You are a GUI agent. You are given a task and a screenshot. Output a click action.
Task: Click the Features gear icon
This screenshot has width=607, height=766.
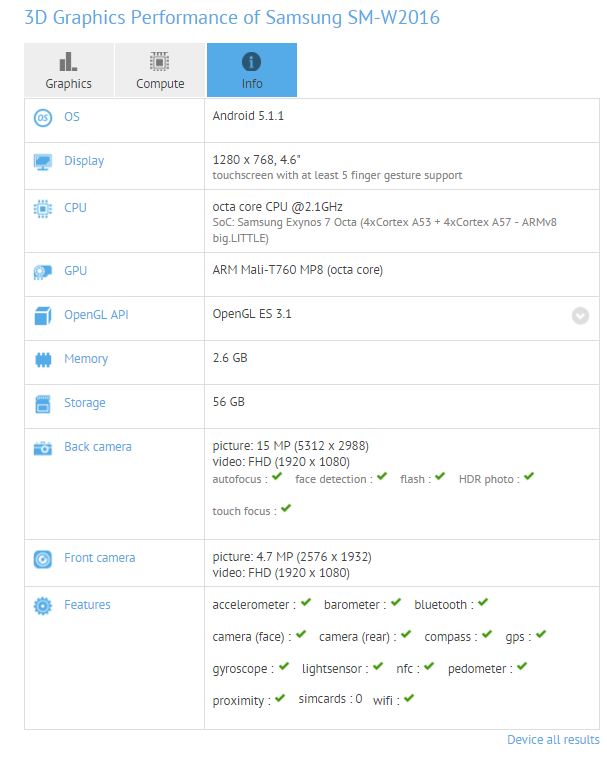(x=42, y=605)
